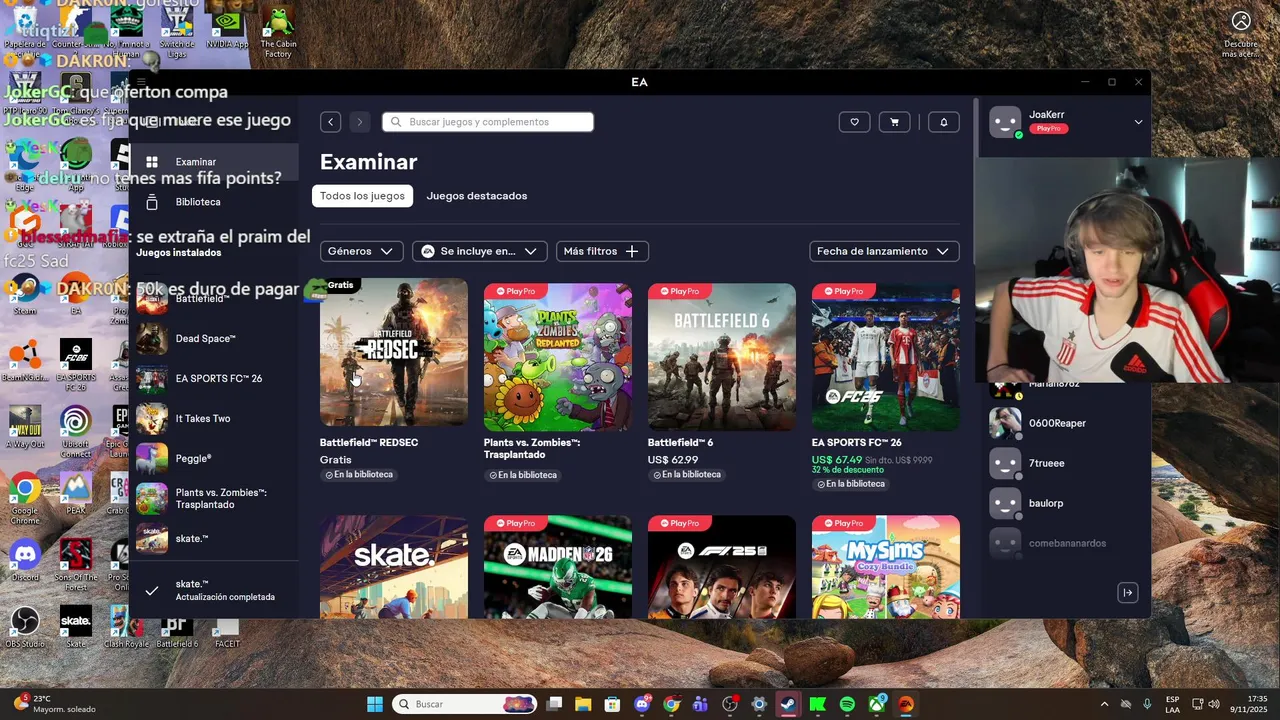Click Windows Start button
Viewport: 1280px width, 720px height.
click(374, 704)
